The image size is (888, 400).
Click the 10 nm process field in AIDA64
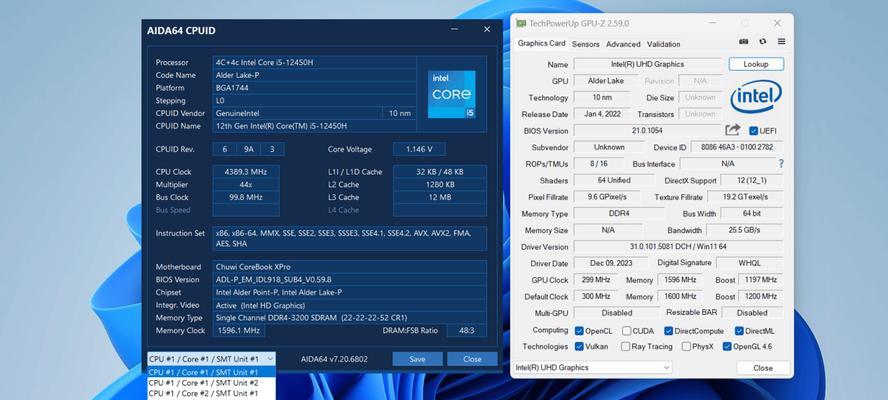pos(399,113)
